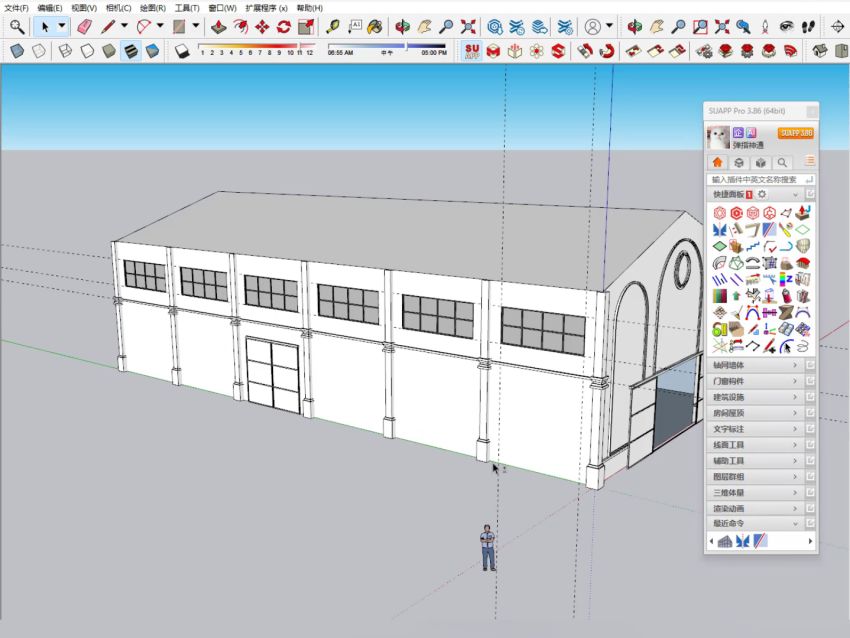Activate the Rotate tool
The width and height of the screenshot is (850, 638).
[284, 27]
